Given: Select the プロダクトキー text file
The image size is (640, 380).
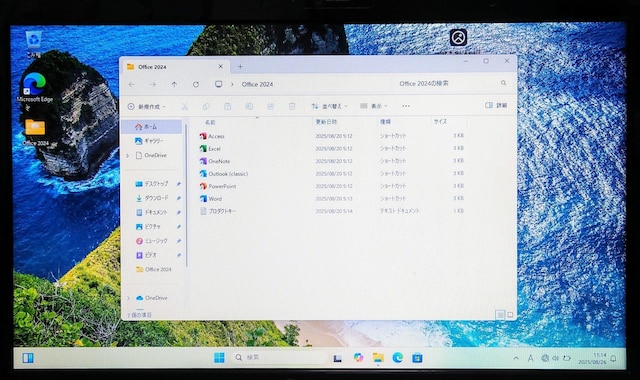Looking at the screenshot, I should point(218,211).
